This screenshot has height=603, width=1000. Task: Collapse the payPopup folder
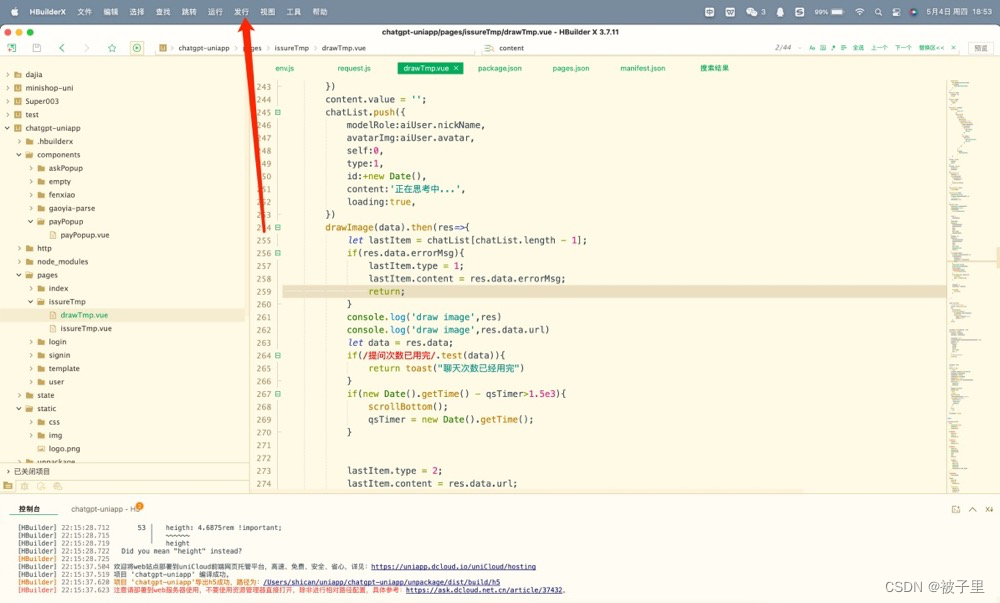[31, 222]
